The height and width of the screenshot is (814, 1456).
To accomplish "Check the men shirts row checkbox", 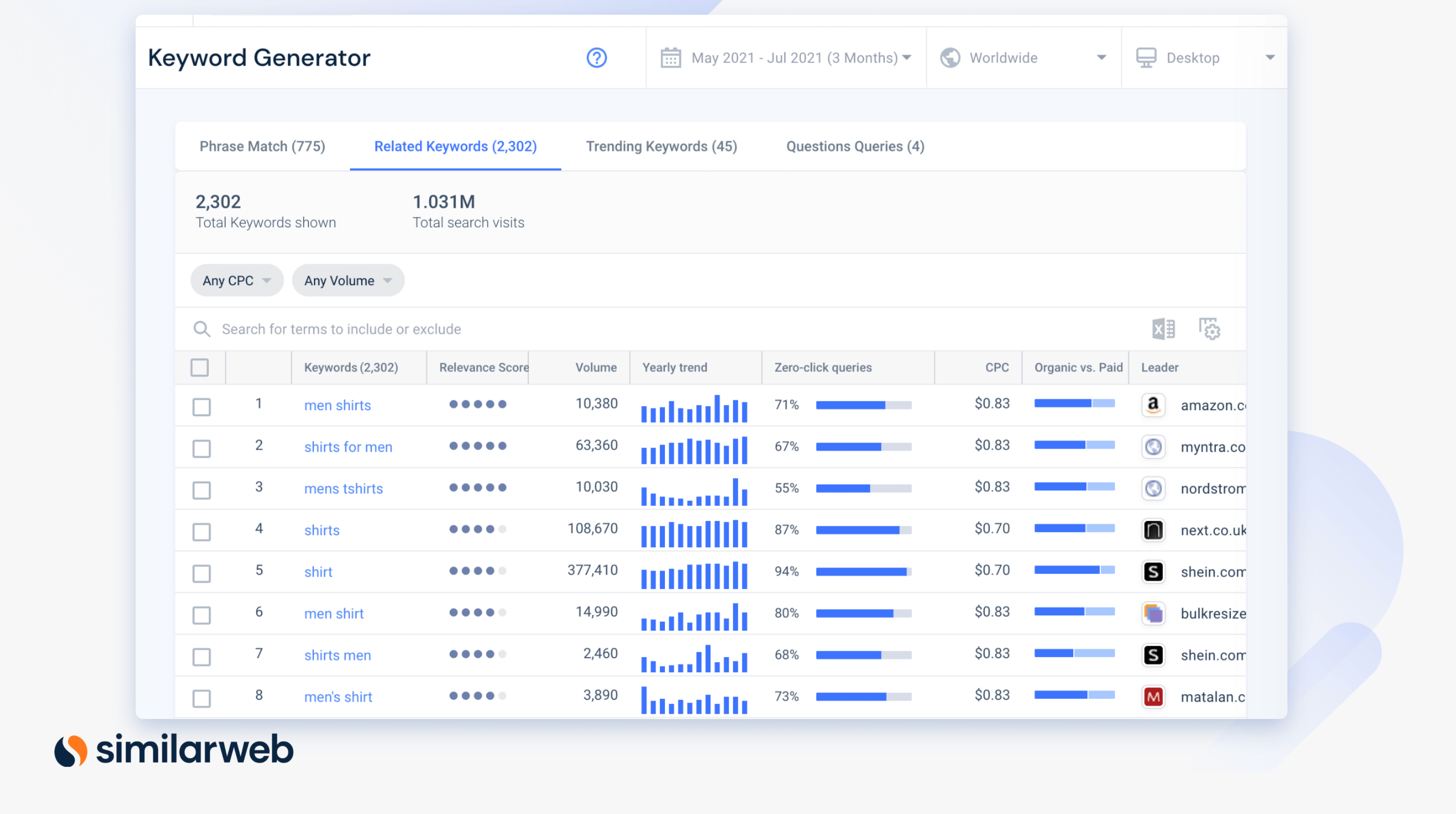I will point(202,406).
